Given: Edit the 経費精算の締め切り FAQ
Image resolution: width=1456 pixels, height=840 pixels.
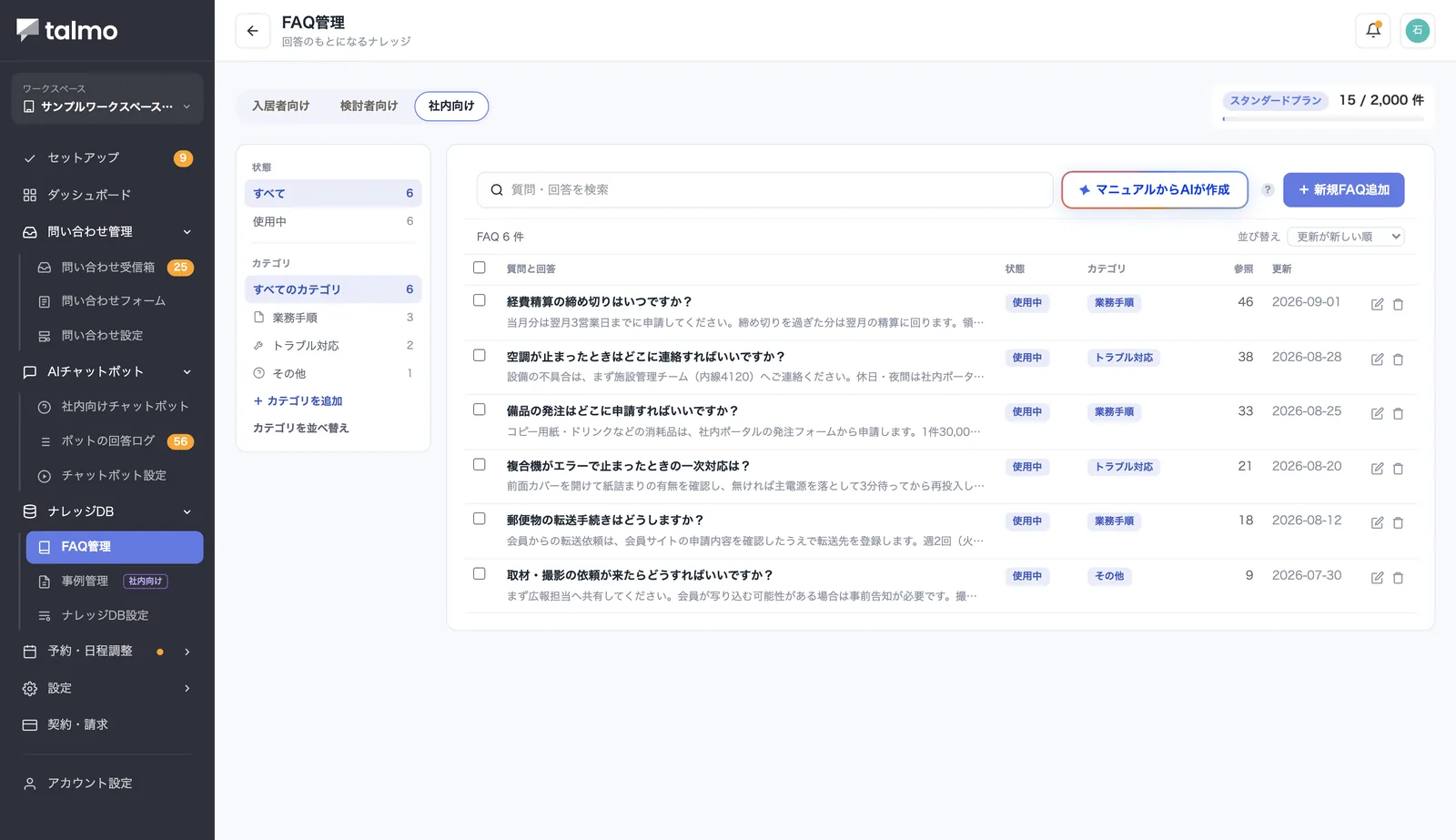Looking at the screenshot, I should coord(1377,304).
